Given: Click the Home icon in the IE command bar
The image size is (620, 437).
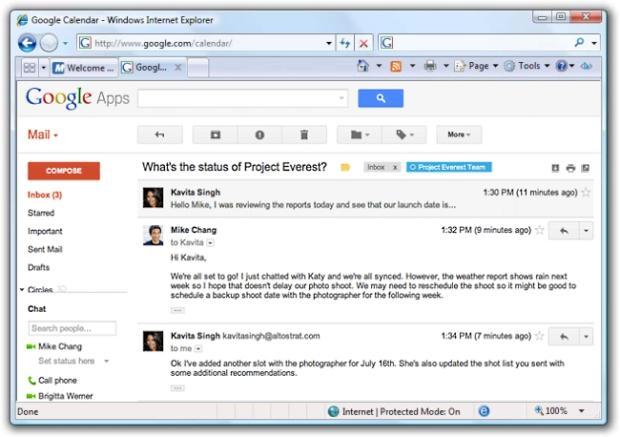Looking at the screenshot, I should point(363,66).
